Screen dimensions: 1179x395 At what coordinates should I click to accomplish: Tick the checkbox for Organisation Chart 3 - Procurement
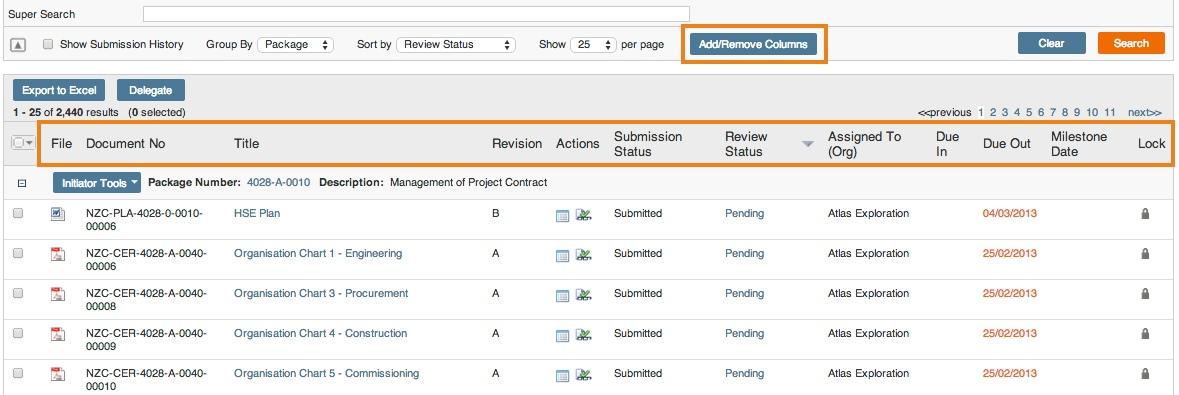pyautogui.click(x=18, y=293)
